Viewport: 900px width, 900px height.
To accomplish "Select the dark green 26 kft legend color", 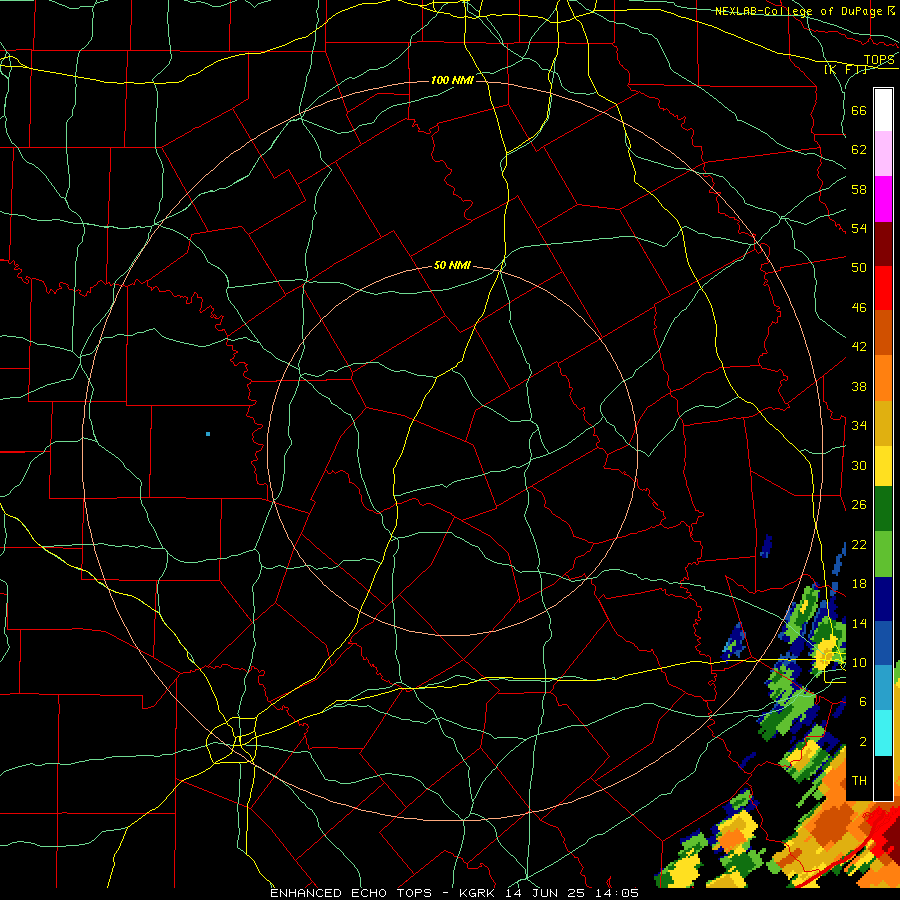I will pos(883,509).
